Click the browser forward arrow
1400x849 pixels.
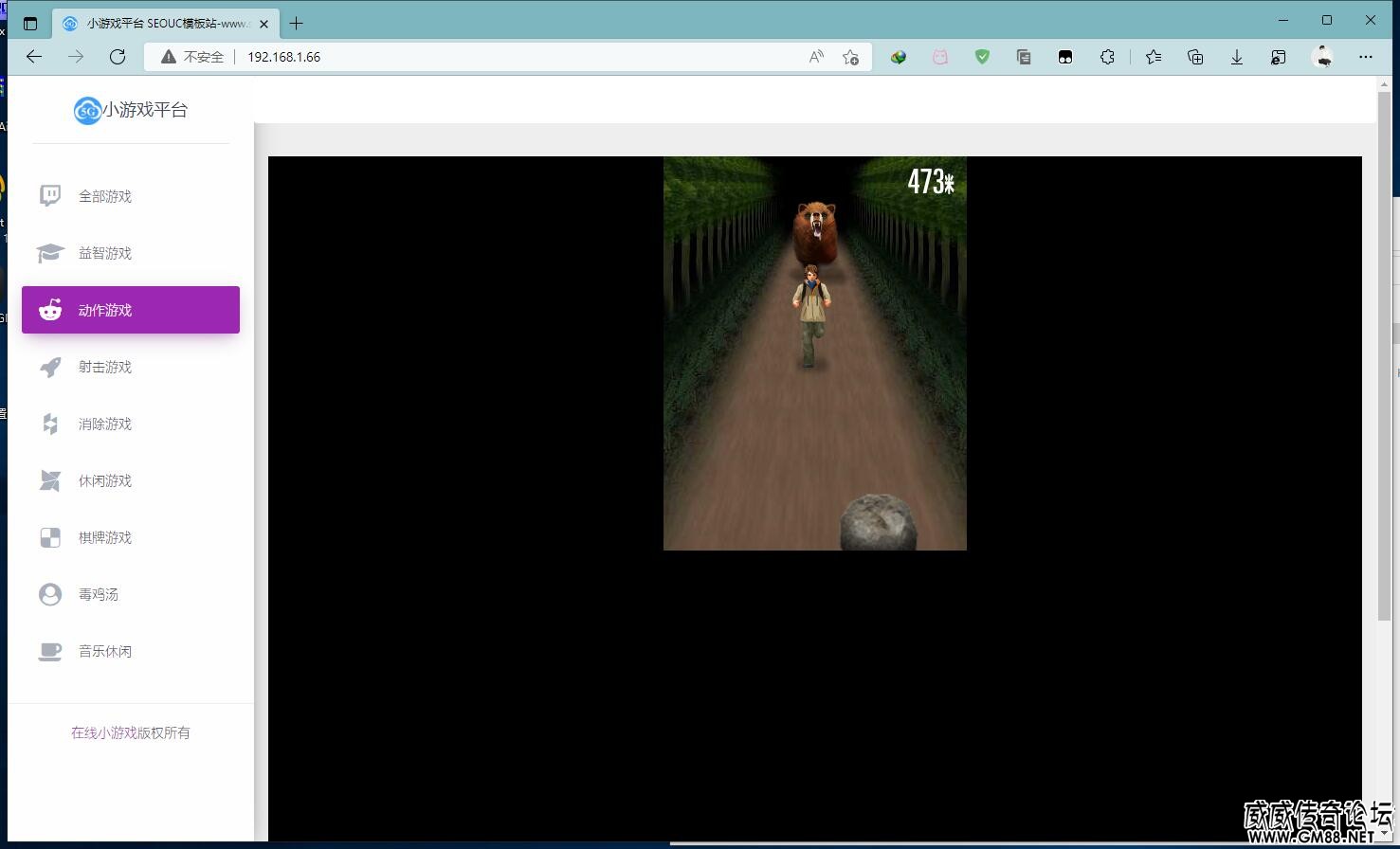[76, 57]
